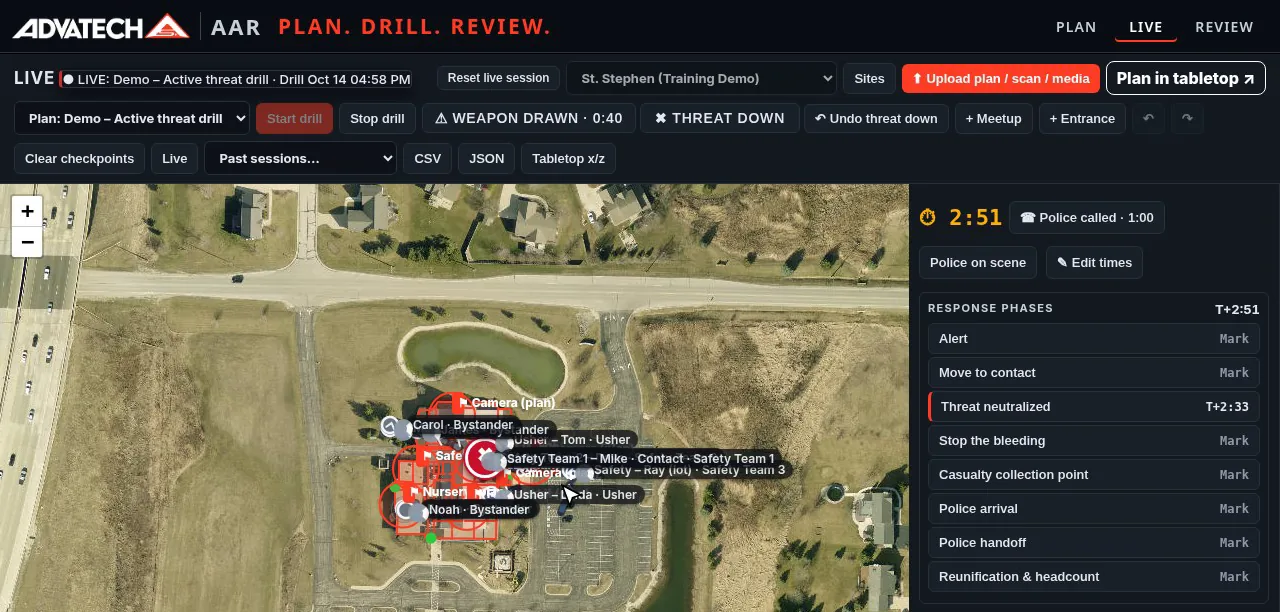Click the Live button in third toolbar row
1280x612 pixels.
click(x=174, y=158)
